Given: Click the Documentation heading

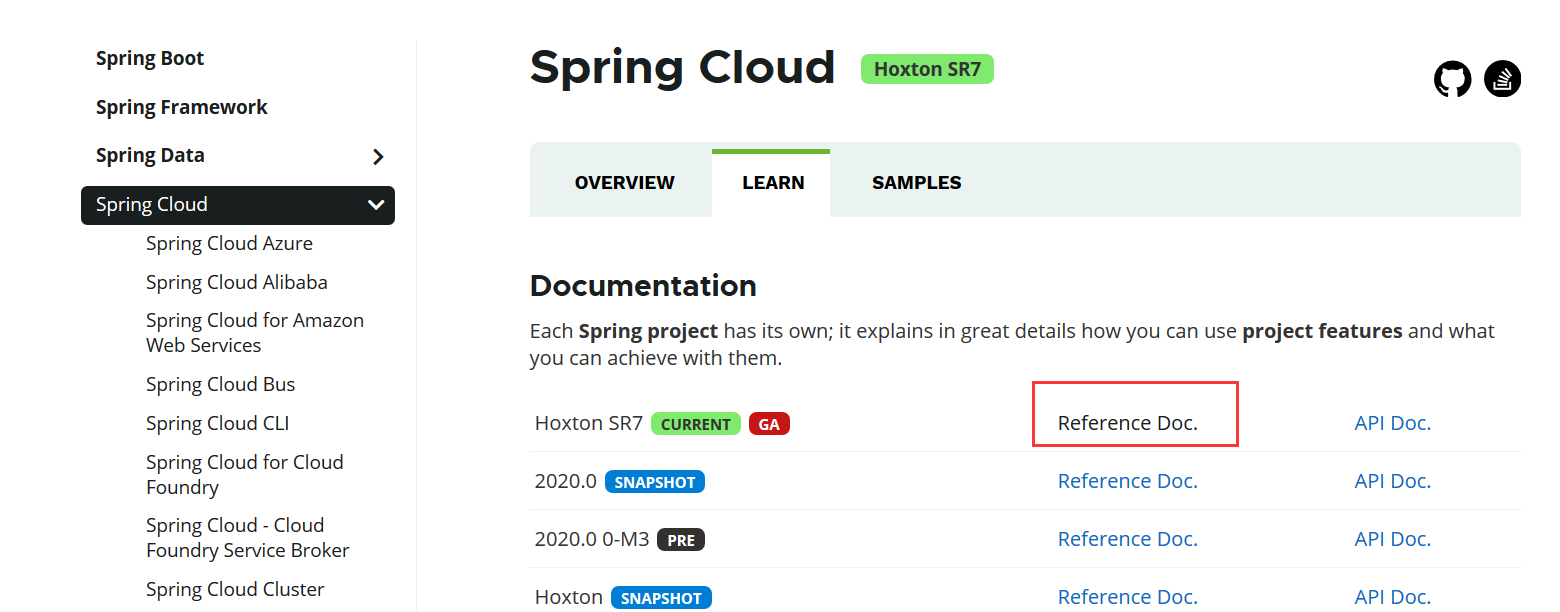Looking at the screenshot, I should (x=643, y=286).
